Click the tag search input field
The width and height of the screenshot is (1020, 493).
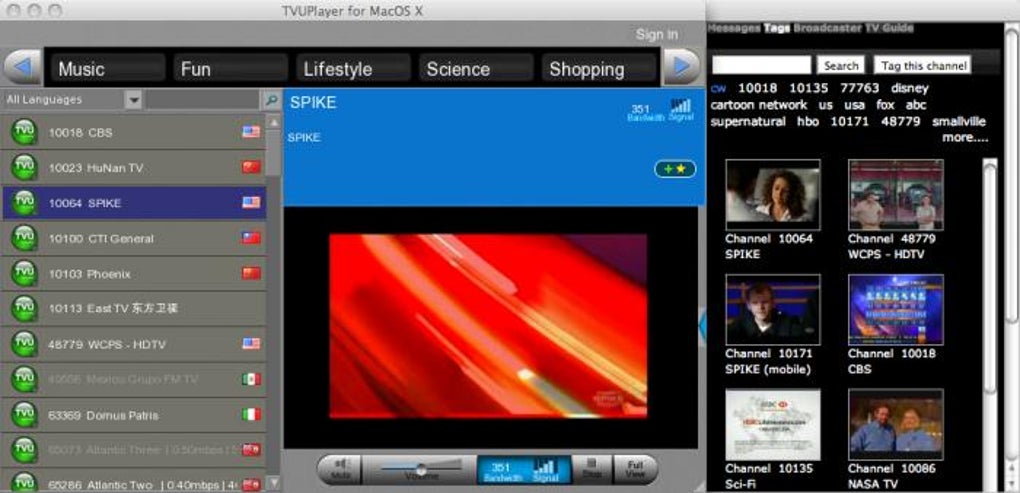(762, 65)
